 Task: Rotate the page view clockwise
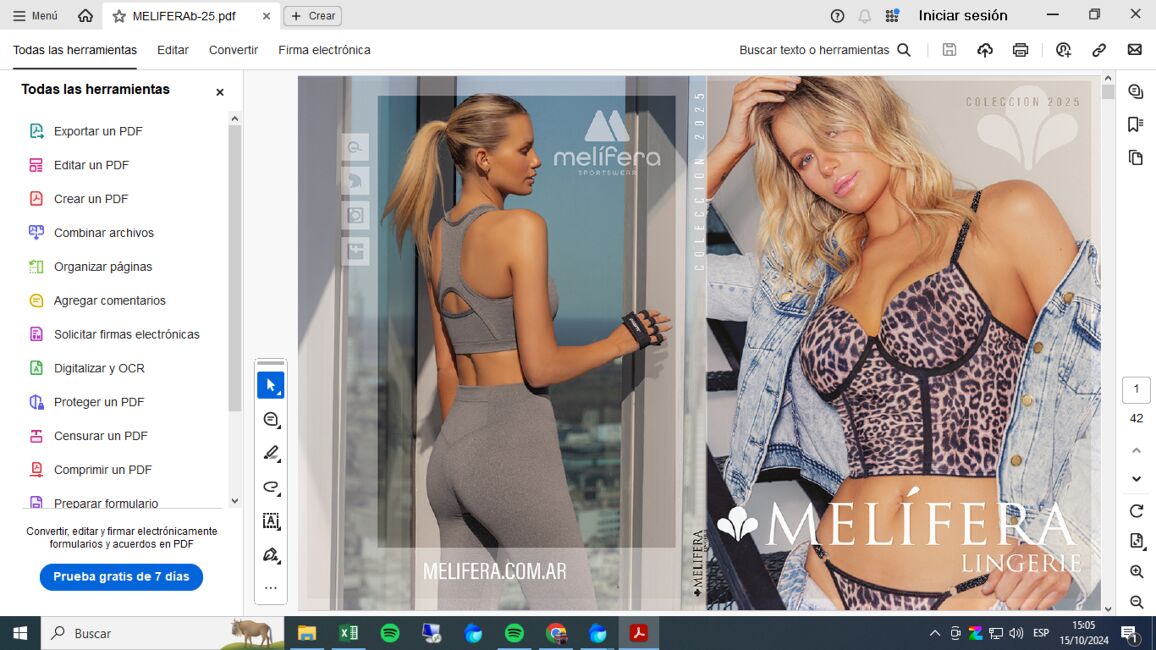coord(1136,511)
